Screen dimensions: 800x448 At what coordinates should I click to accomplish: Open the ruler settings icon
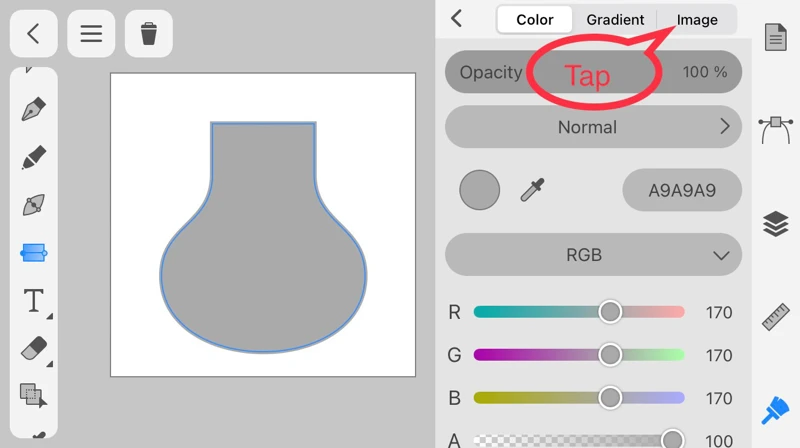click(776, 316)
